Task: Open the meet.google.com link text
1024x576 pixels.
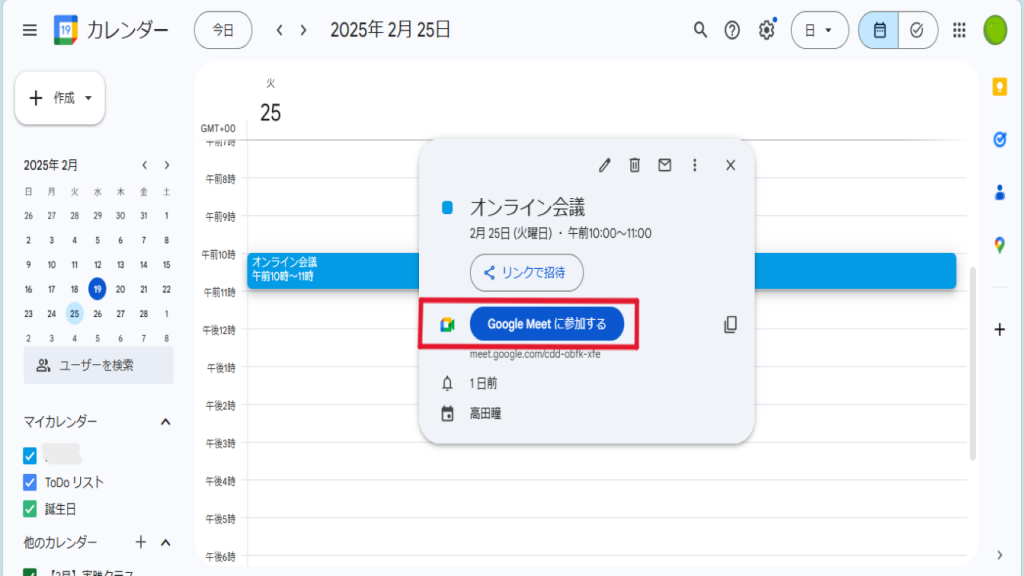Action: pyautogui.click(x=535, y=354)
